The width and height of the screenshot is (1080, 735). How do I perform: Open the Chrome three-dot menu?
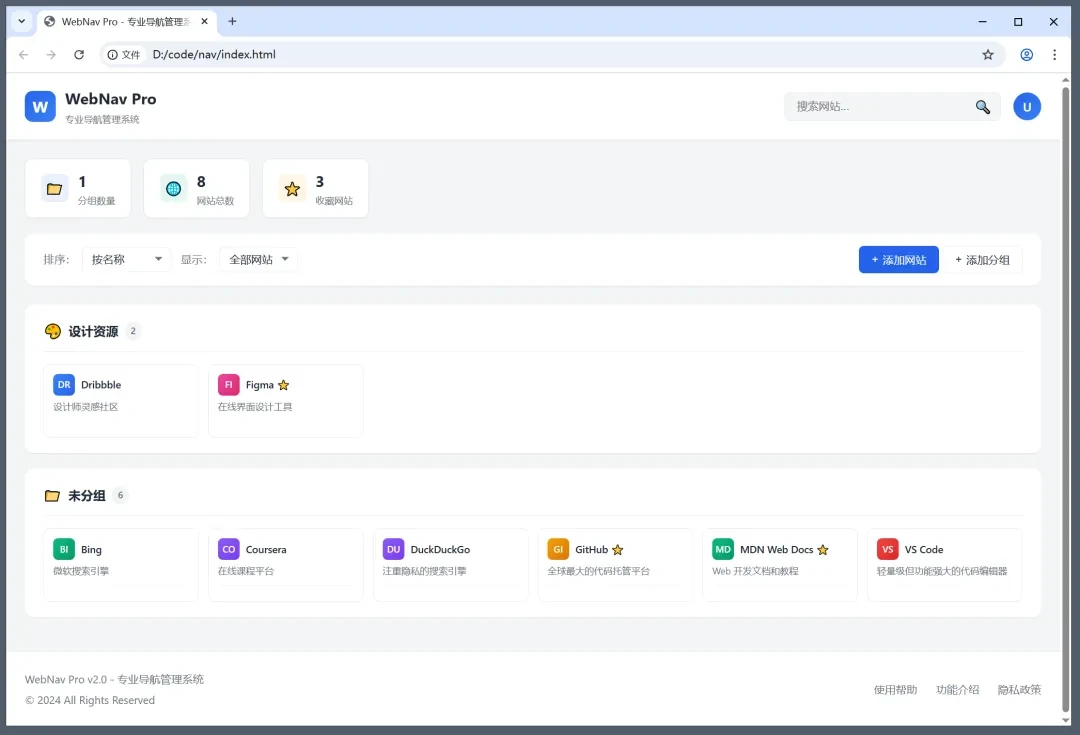(1054, 54)
